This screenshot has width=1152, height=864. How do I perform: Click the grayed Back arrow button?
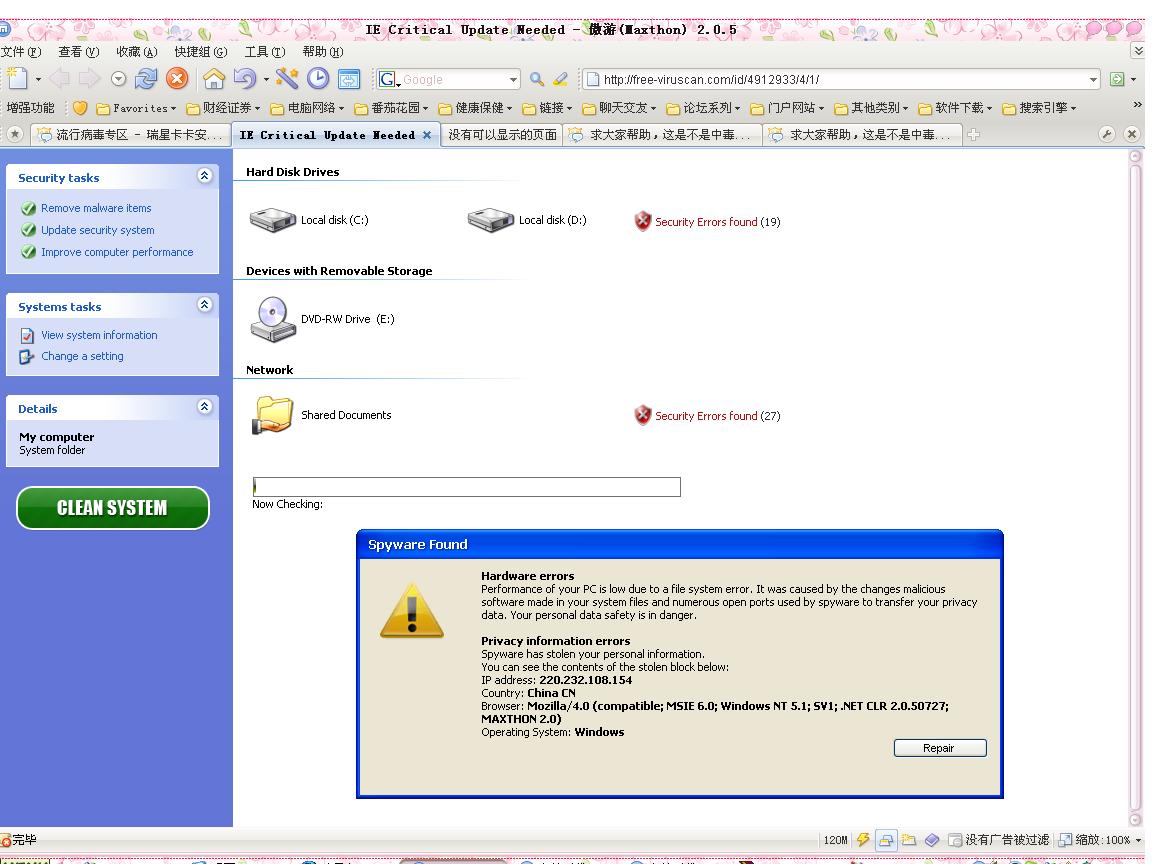coord(60,79)
